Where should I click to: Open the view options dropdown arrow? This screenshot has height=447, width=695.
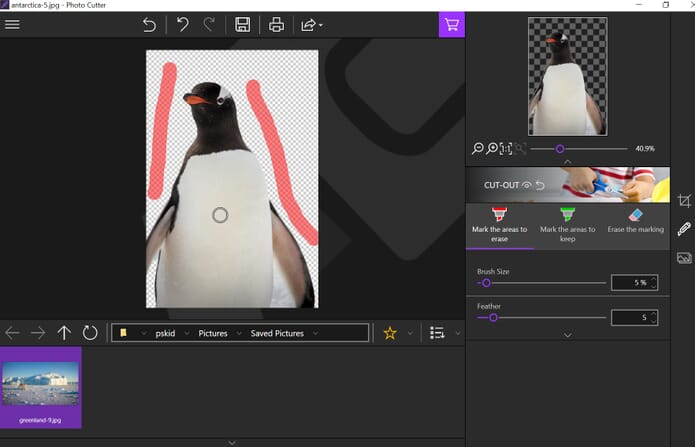pos(458,333)
